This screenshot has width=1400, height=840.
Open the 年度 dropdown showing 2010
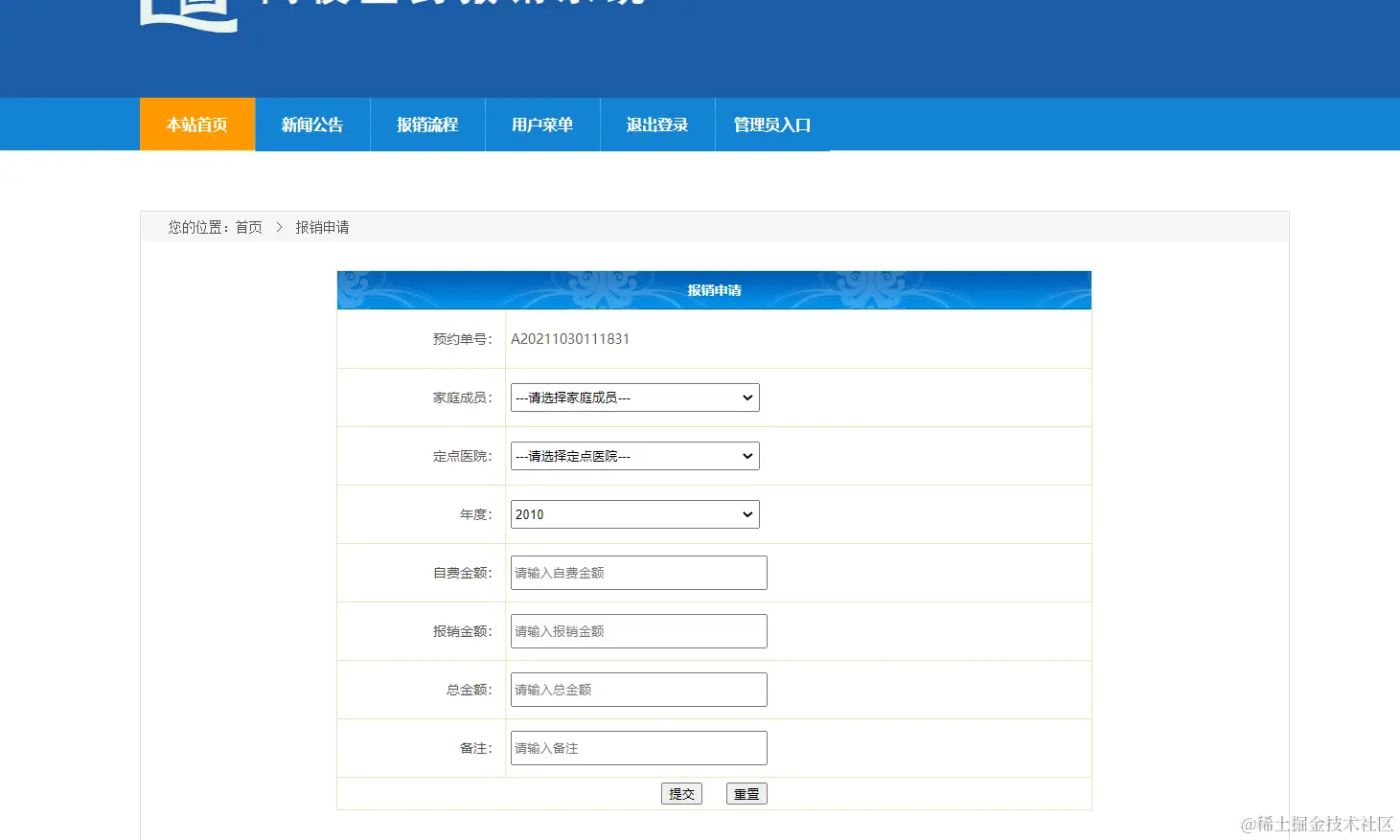pyautogui.click(x=635, y=514)
